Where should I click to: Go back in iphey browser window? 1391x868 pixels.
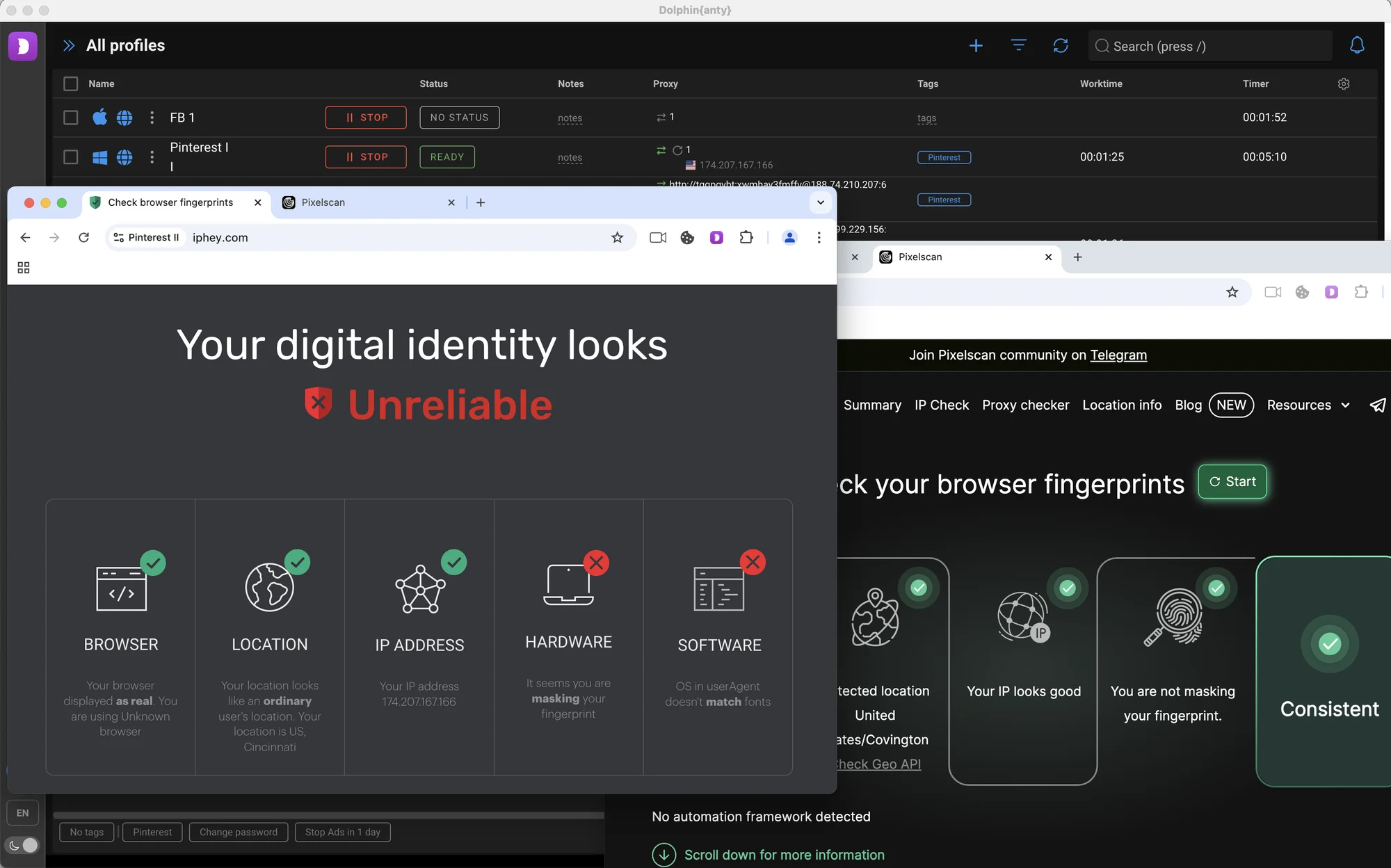[x=25, y=238]
